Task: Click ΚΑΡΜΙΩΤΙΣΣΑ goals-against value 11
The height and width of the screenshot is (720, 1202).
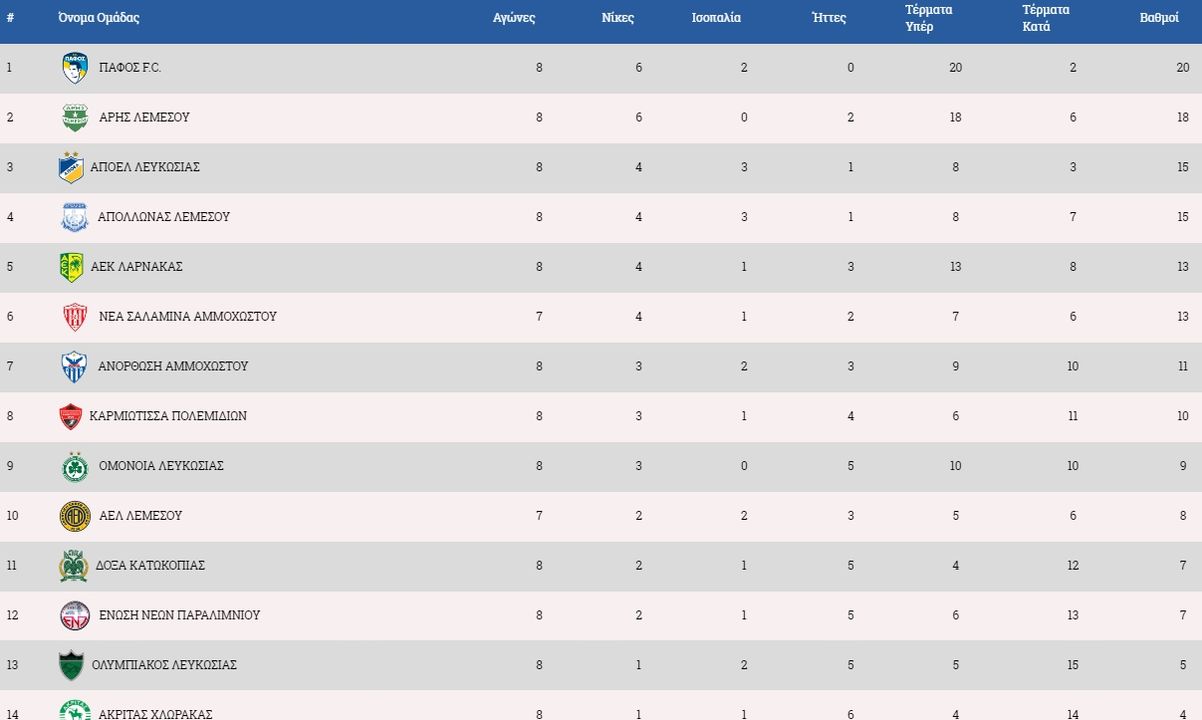Action: [1073, 416]
